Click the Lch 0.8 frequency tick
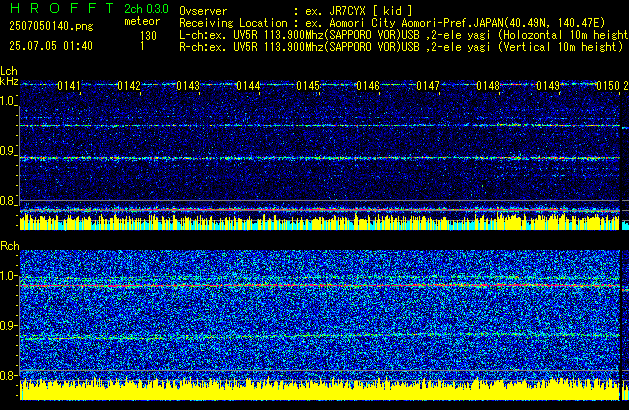 point(8,201)
